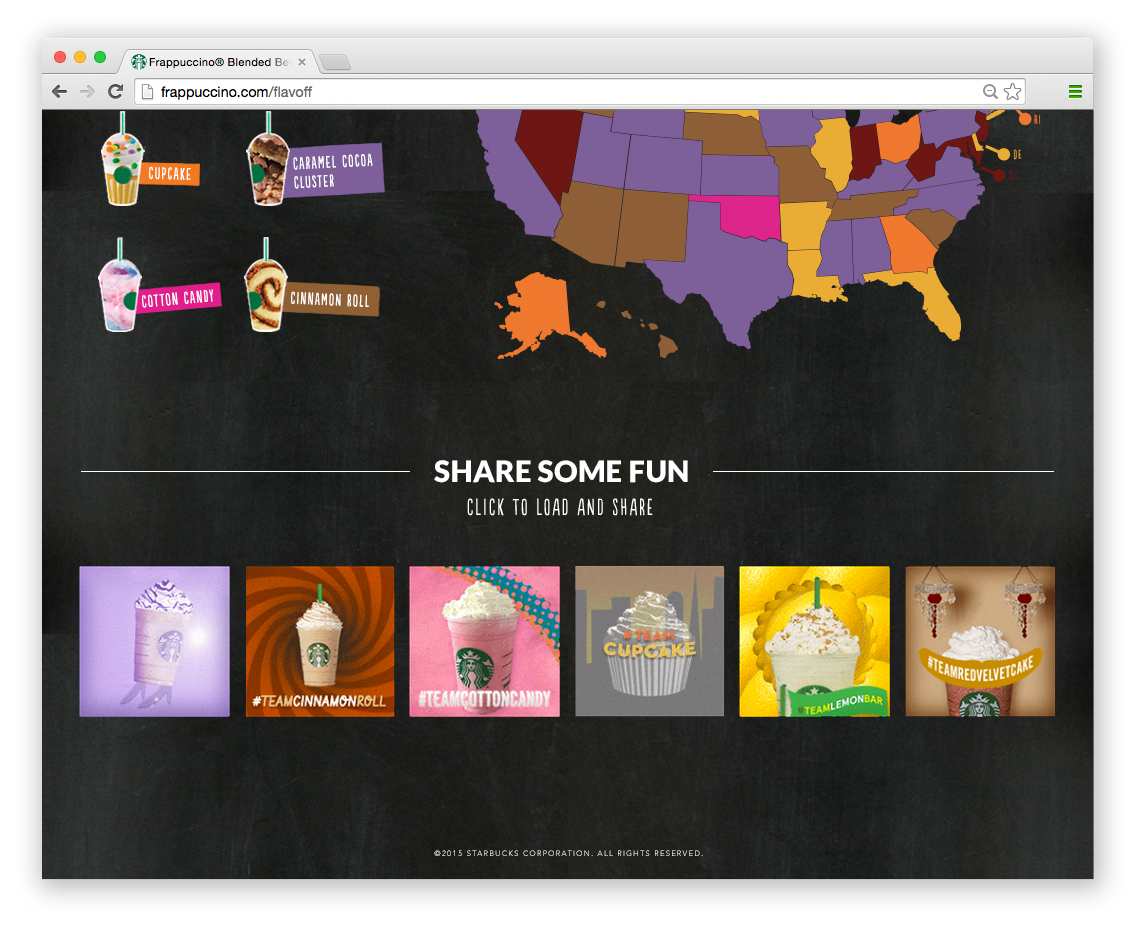Load the #TEAMREDVELVETCAKE share image

click(x=981, y=641)
